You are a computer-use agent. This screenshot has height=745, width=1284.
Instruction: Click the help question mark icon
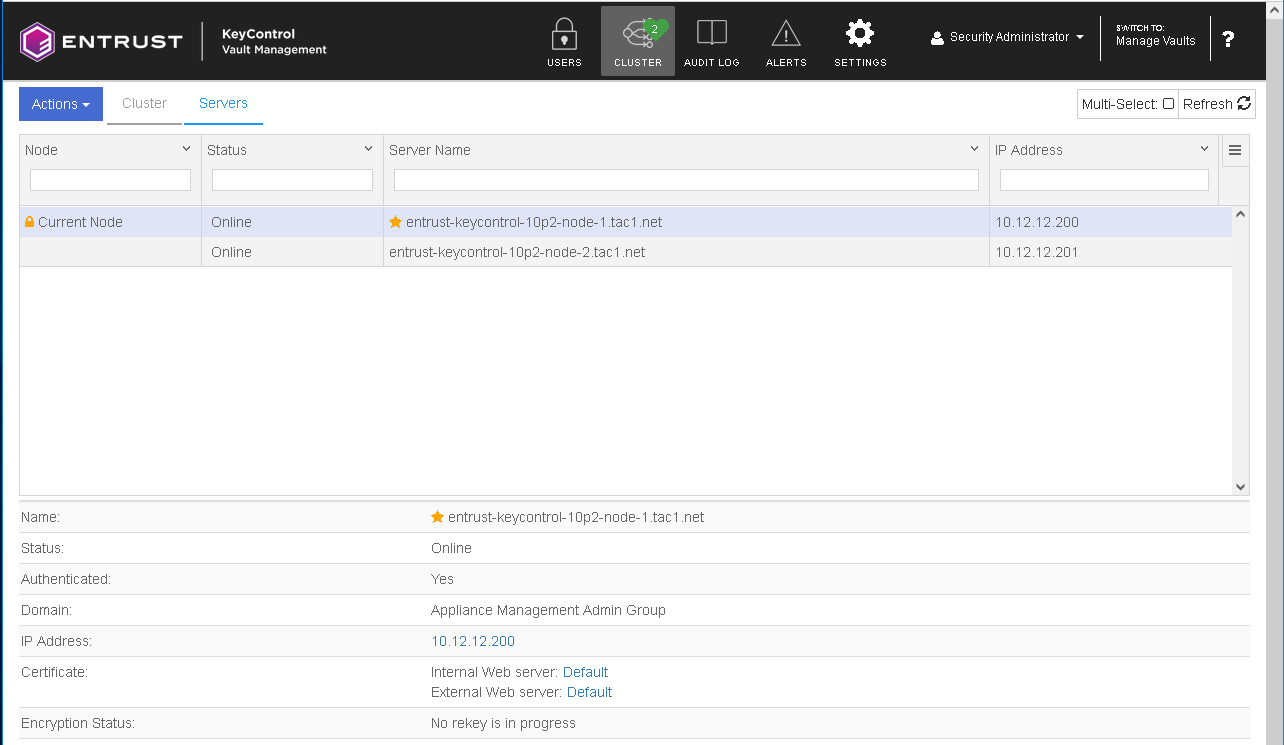1228,39
